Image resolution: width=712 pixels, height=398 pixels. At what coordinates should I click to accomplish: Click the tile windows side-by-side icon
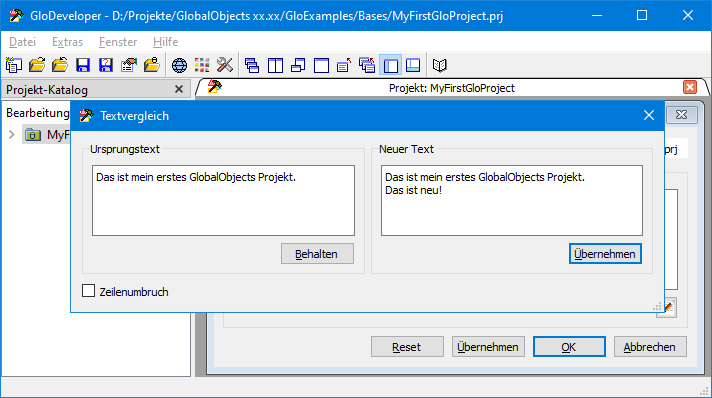click(x=275, y=65)
